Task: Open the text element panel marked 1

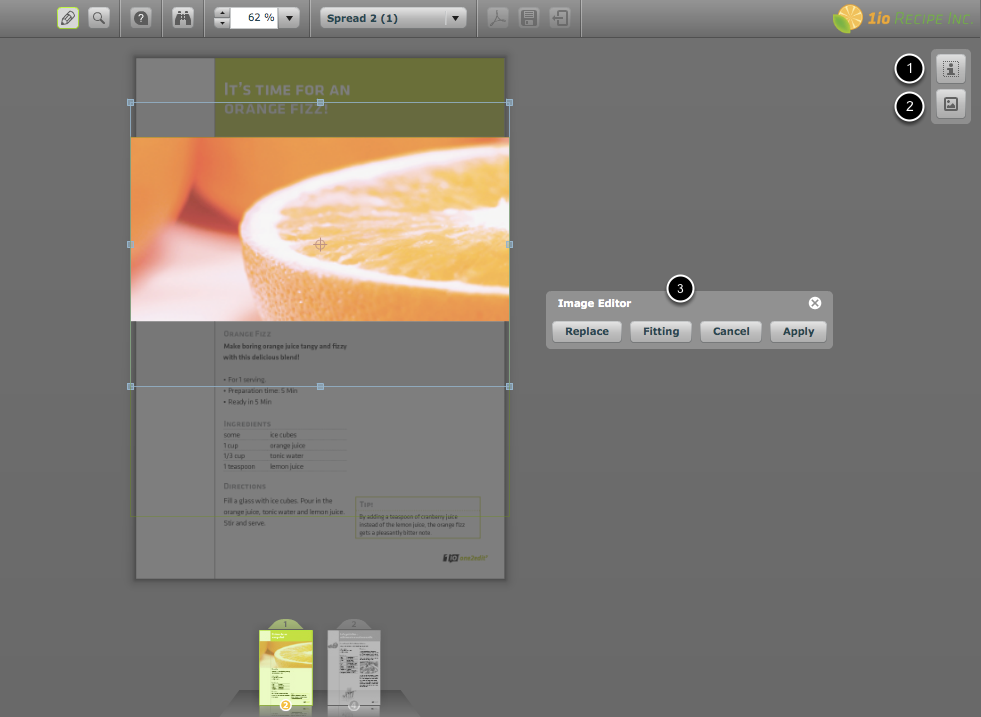Action: pos(949,69)
